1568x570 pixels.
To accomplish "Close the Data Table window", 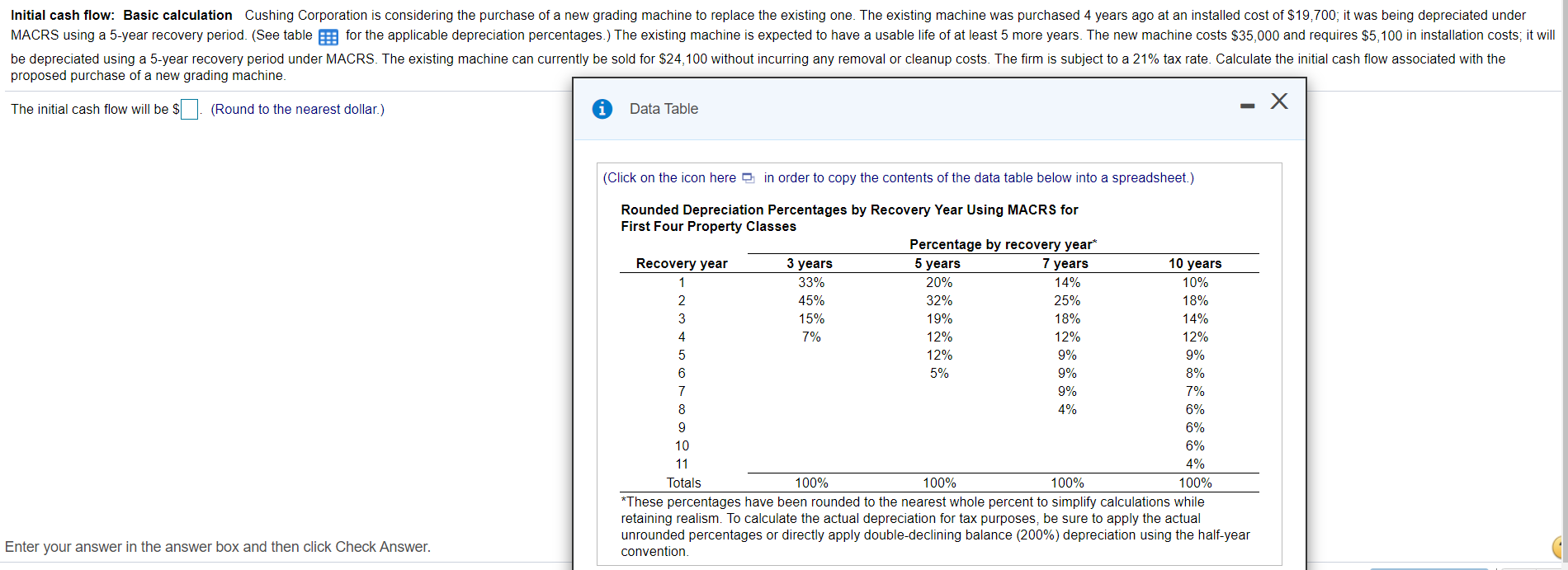I will 1279,101.
